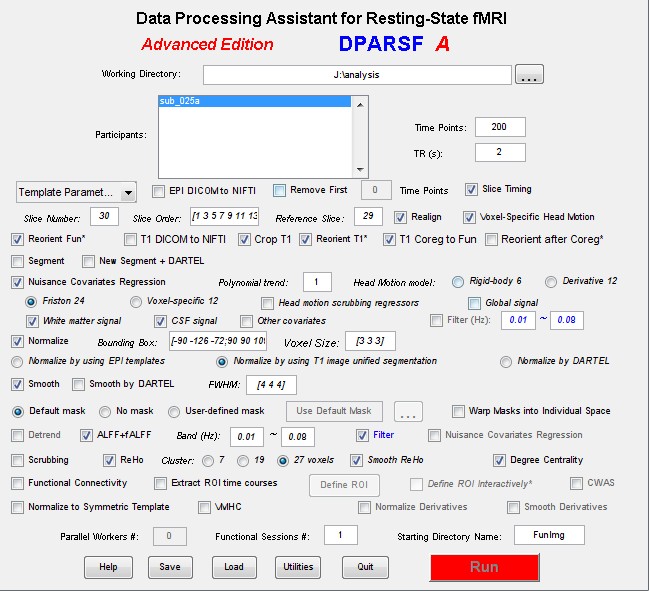Enable Reorient after Coreg* checkbox

(x=491, y=239)
